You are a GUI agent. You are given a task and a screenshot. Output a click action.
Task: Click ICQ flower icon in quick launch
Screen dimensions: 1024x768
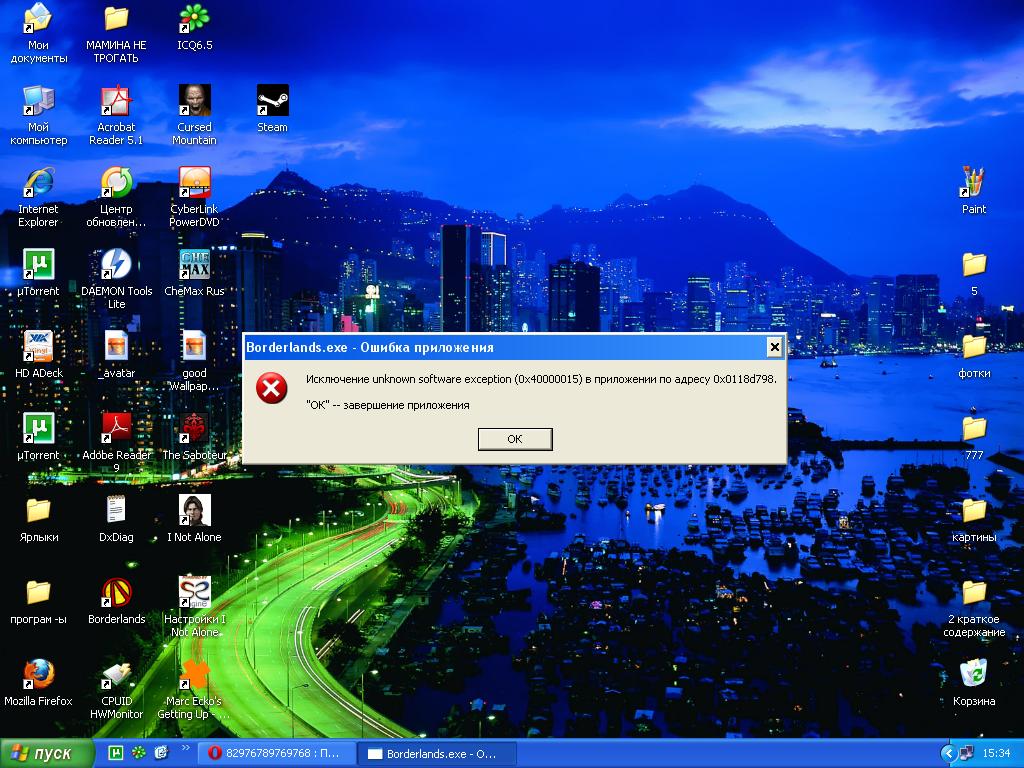point(138,753)
